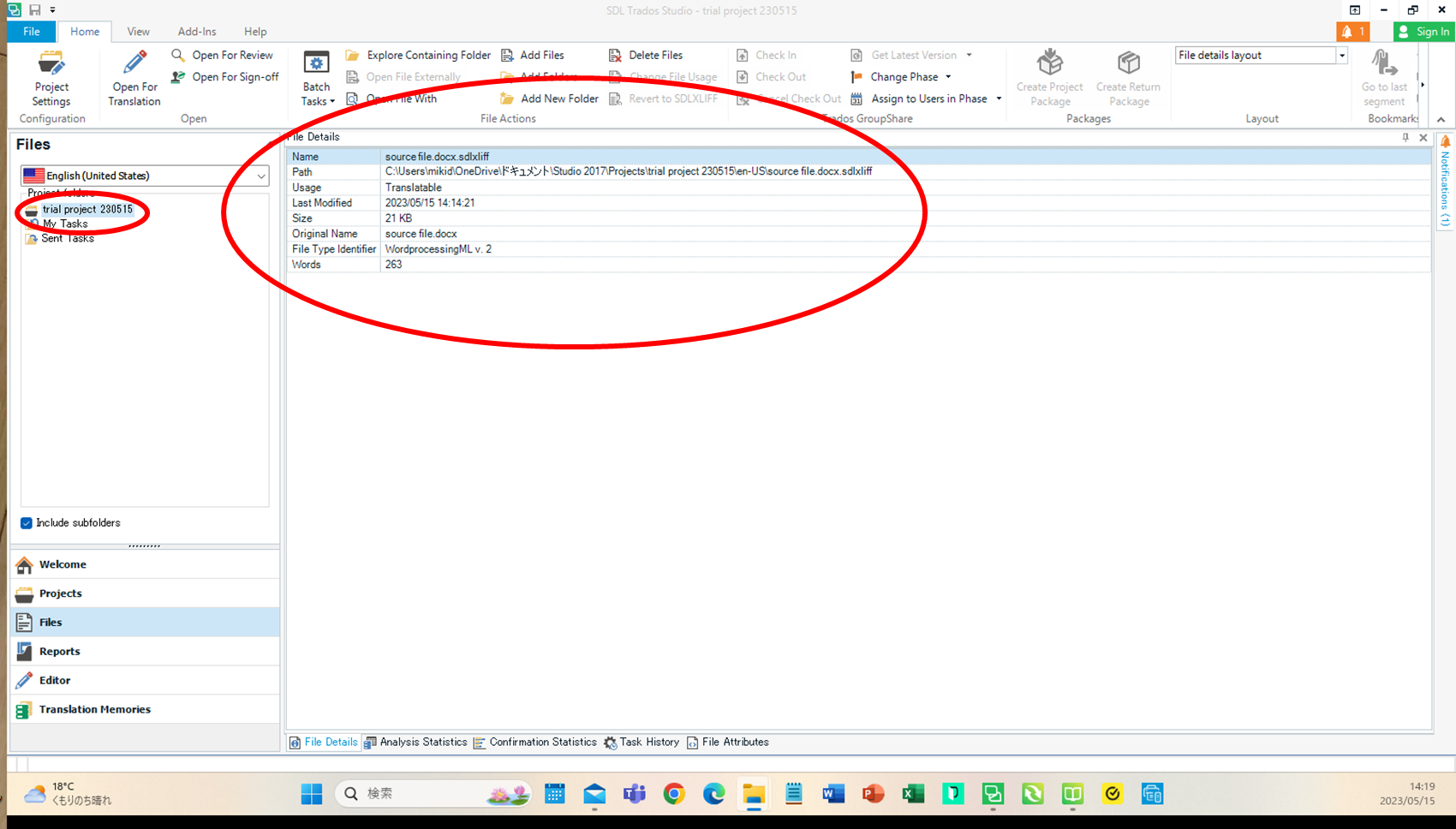1456x829 pixels.
Task: Click the Save icon in title bar
Action: tap(35, 10)
